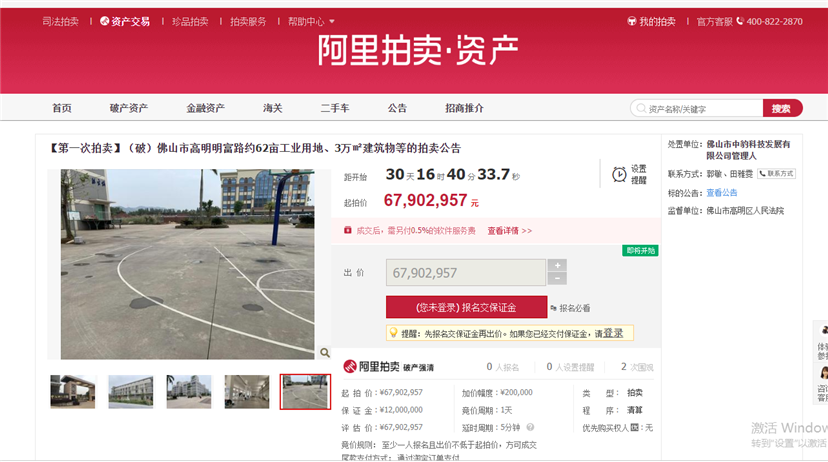Click 保证金 ¥12,000,000 value

point(401,410)
